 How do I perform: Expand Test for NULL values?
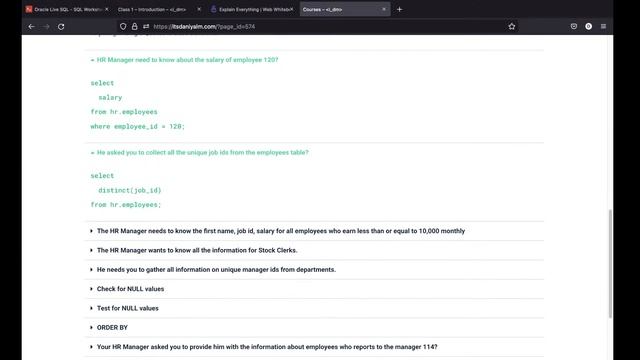click(314, 308)
